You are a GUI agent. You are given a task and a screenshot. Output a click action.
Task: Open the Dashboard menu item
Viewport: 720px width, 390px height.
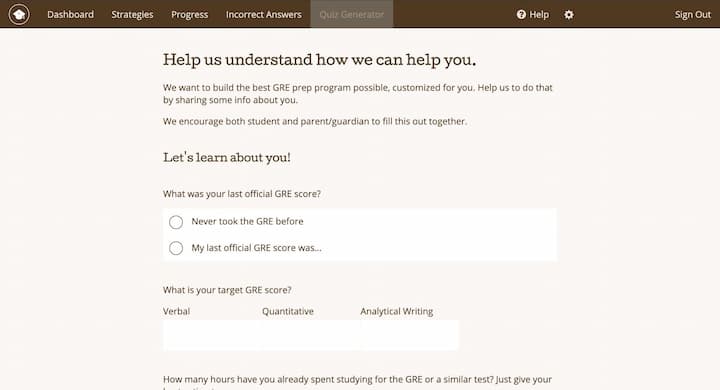click(x=70, y=14)
